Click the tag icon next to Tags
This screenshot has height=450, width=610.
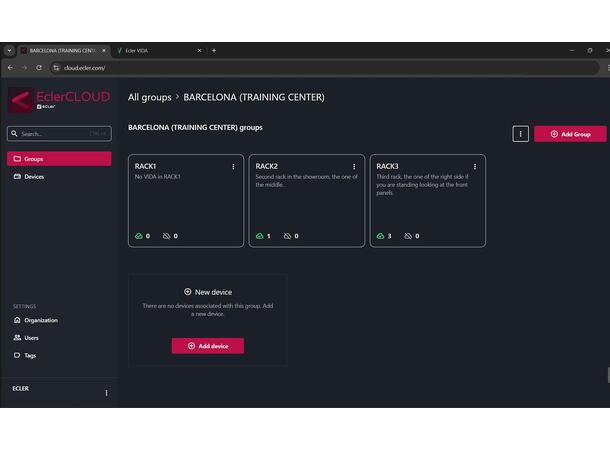[x=17, y=355]
